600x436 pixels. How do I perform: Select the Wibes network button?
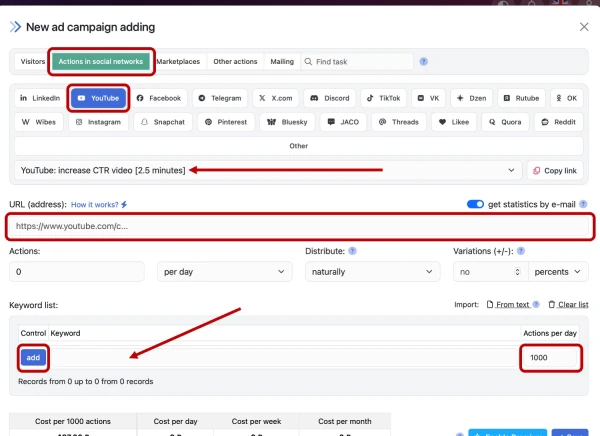coord(39,122)
